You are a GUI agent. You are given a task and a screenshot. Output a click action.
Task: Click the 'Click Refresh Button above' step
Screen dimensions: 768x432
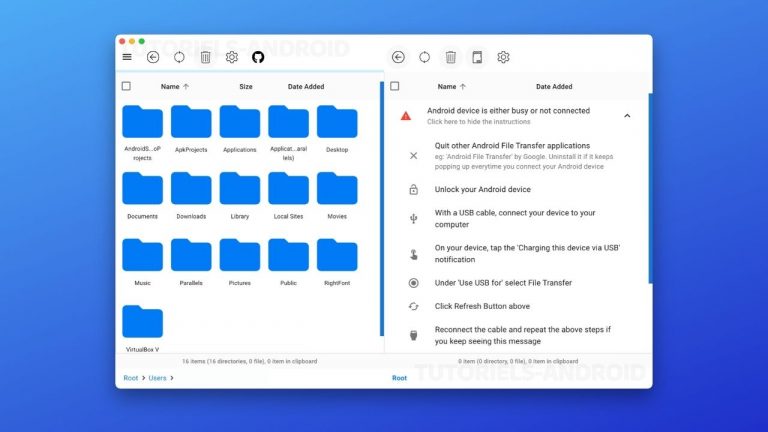[482, 306]
